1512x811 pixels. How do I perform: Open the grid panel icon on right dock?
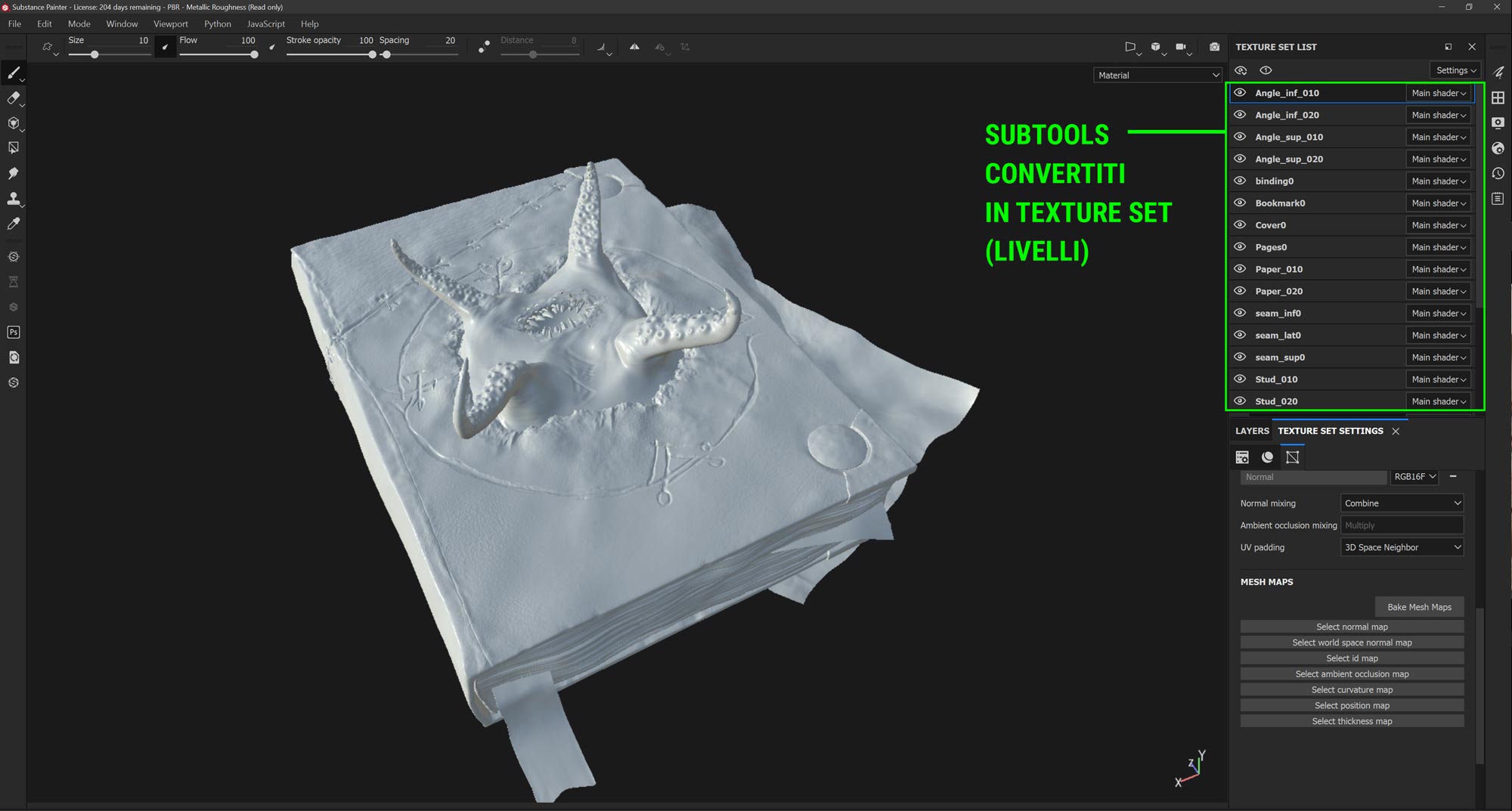[1498, 98]
